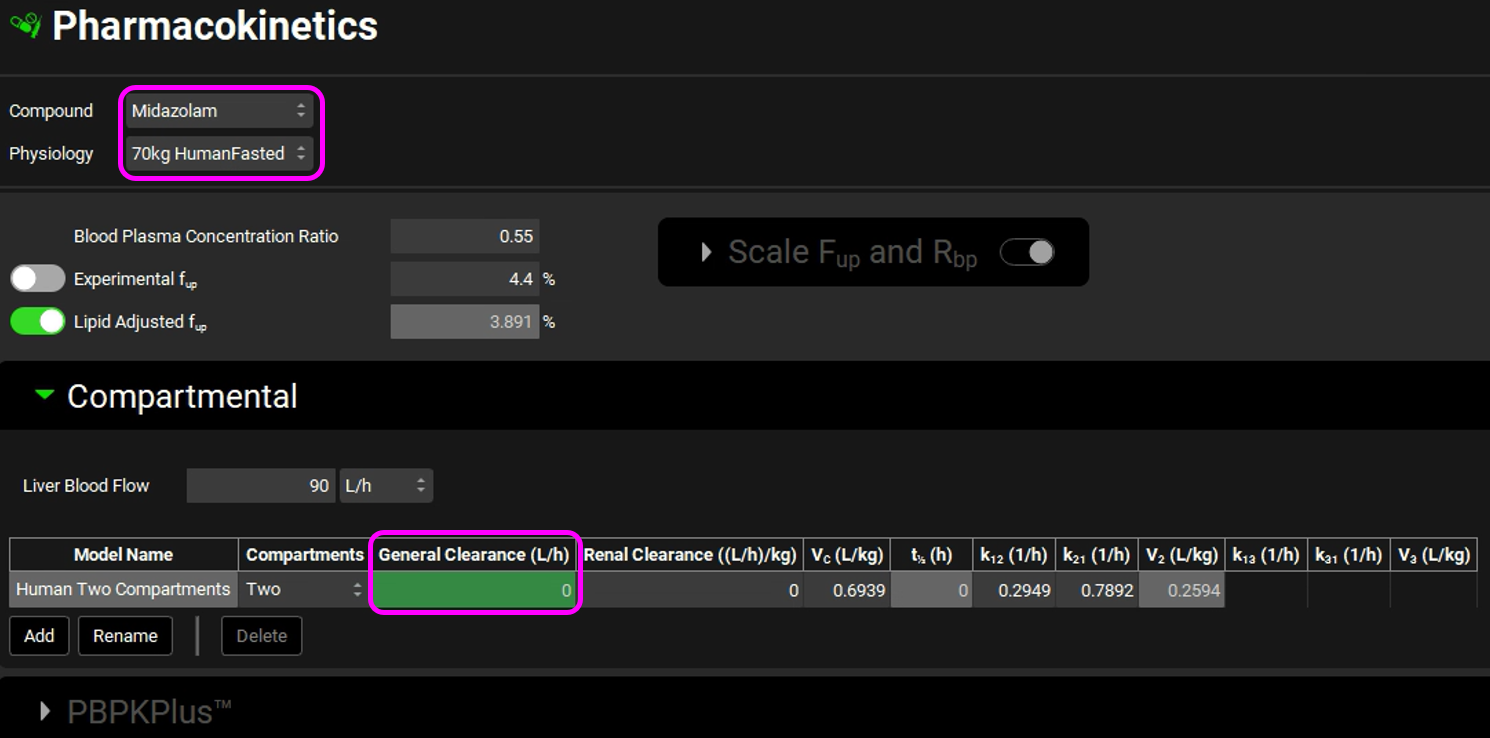The image size is (1490, 738).
Task: Select the Human Two Compartments model row
Action: click(x=123, y=590)
